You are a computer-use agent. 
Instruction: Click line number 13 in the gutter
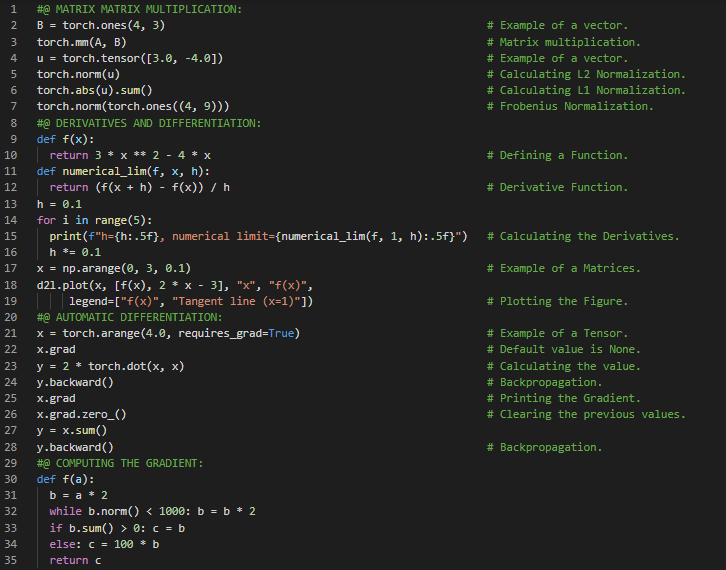[x=12, y=203]
